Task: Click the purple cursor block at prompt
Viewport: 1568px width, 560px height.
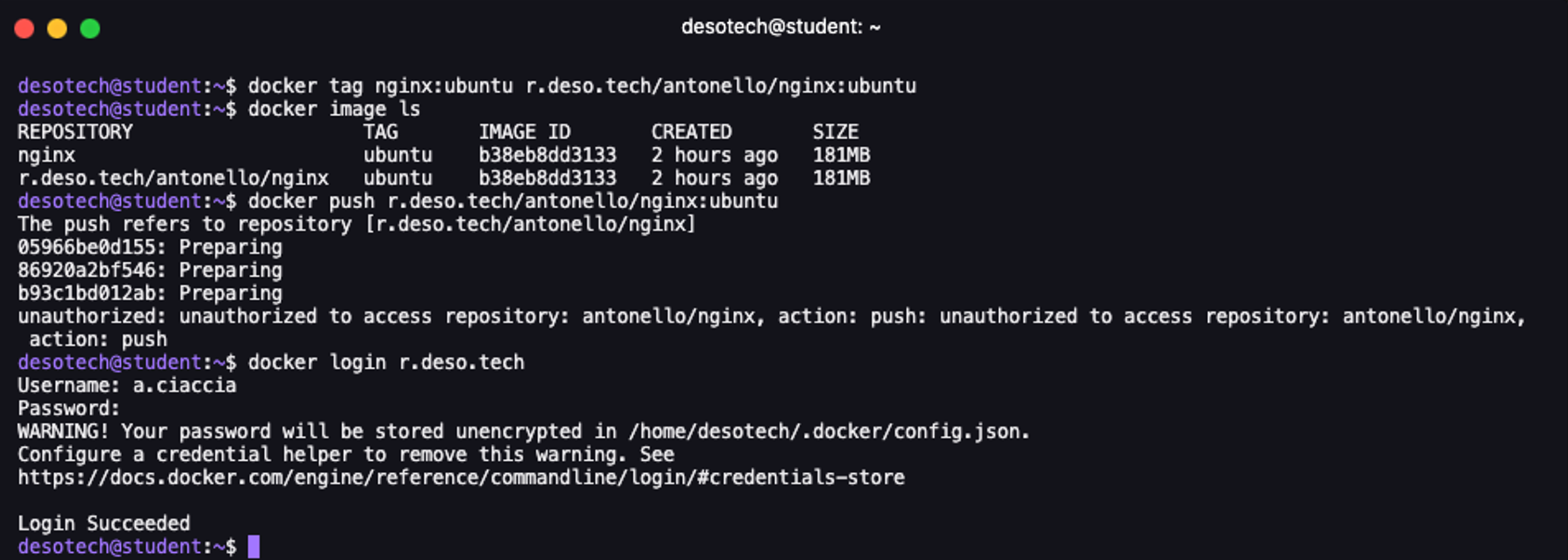Action: pyautogui.click(x=254, y=546)
